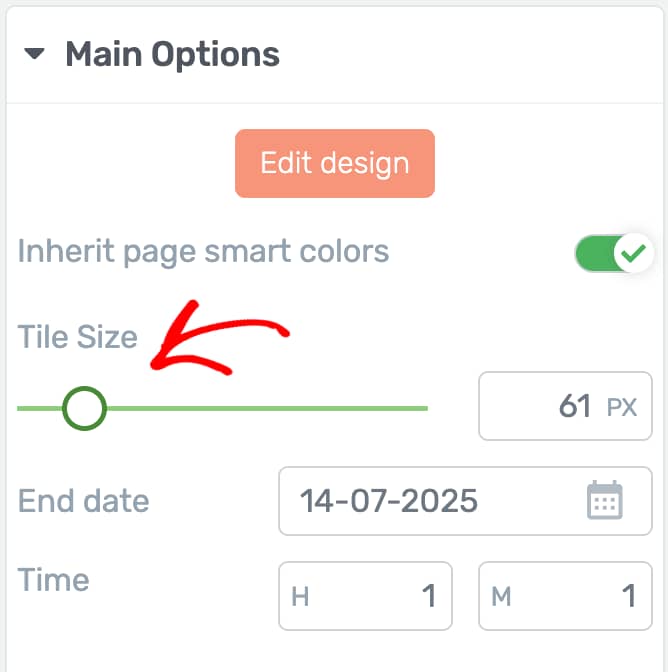Open the calendar icon in End date

tap(604, 500)
